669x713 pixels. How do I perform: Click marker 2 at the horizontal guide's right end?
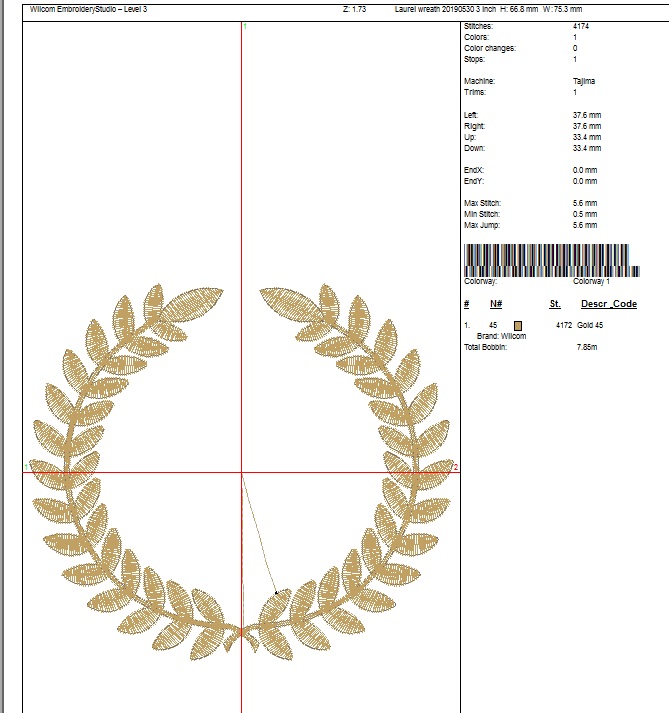click(x=455, y=467)
